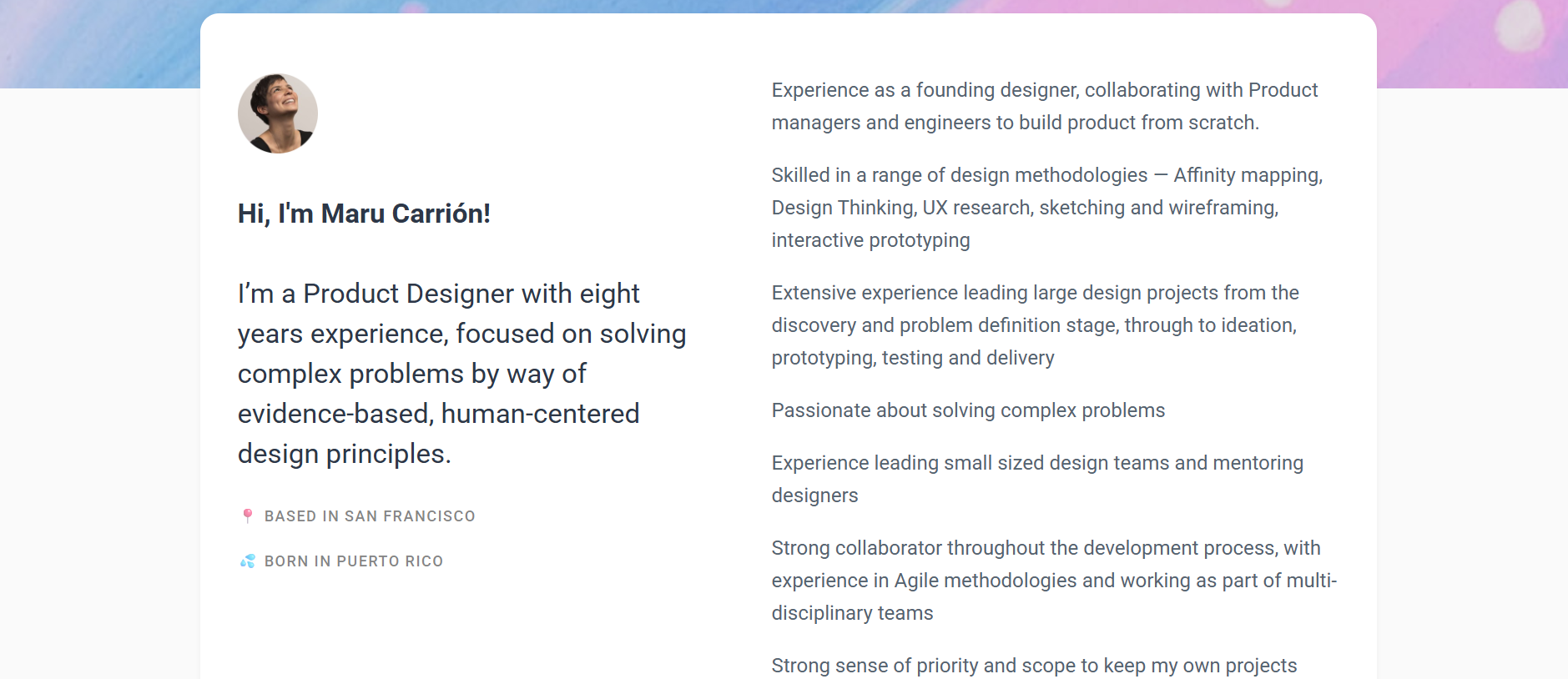The height and width of the screenshot is (679, 1568).
Task: Click the "Hi, I'm Maru Carrión!" heading
Action: (x=364, y=214)
